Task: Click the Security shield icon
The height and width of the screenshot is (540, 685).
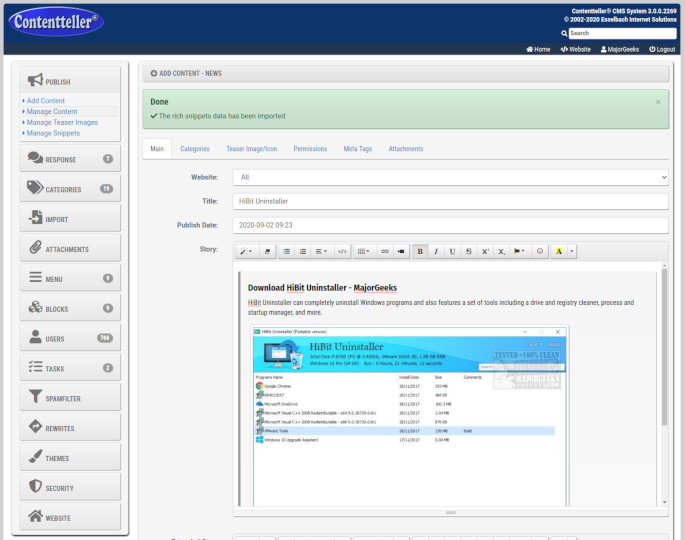Action: (35, 486)
